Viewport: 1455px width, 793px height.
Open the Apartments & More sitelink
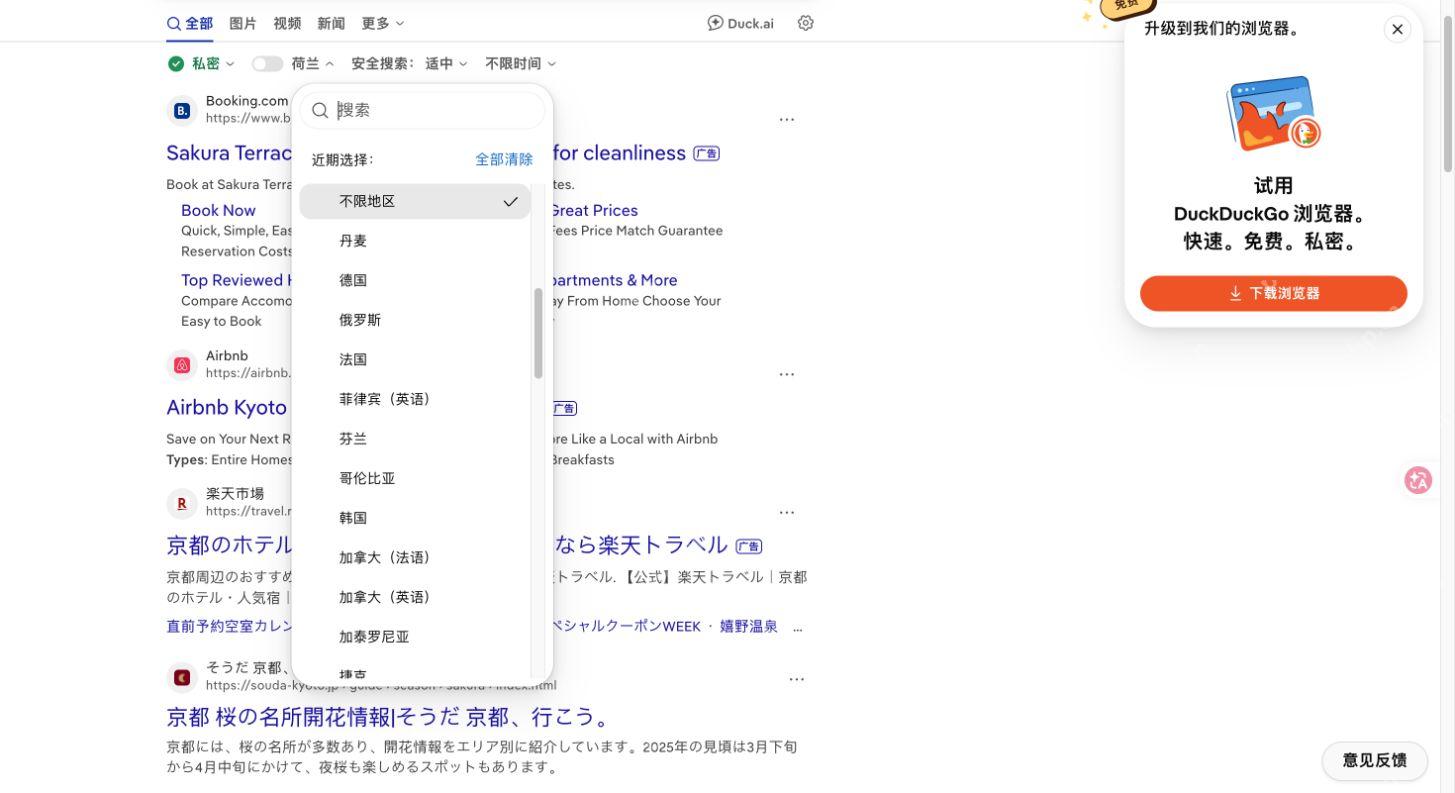(615, 280)
